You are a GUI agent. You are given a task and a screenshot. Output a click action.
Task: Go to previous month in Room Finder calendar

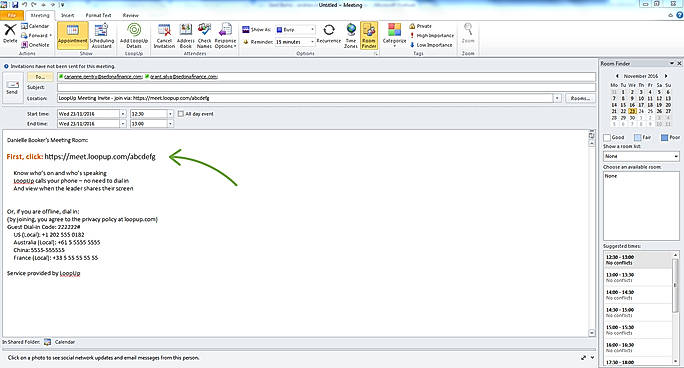click(x=617, y=76)
